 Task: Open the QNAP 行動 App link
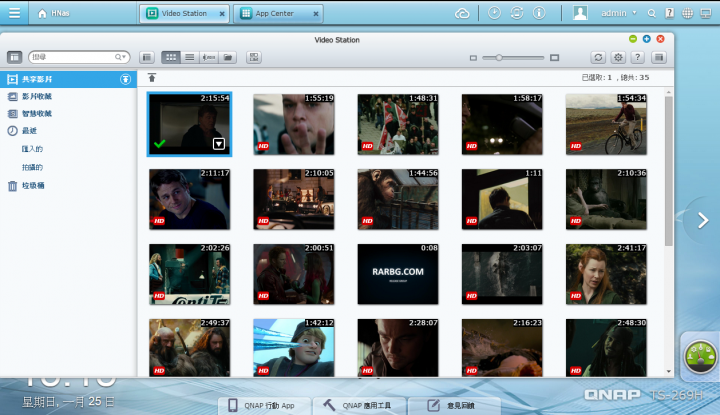[x=263, y=405]
